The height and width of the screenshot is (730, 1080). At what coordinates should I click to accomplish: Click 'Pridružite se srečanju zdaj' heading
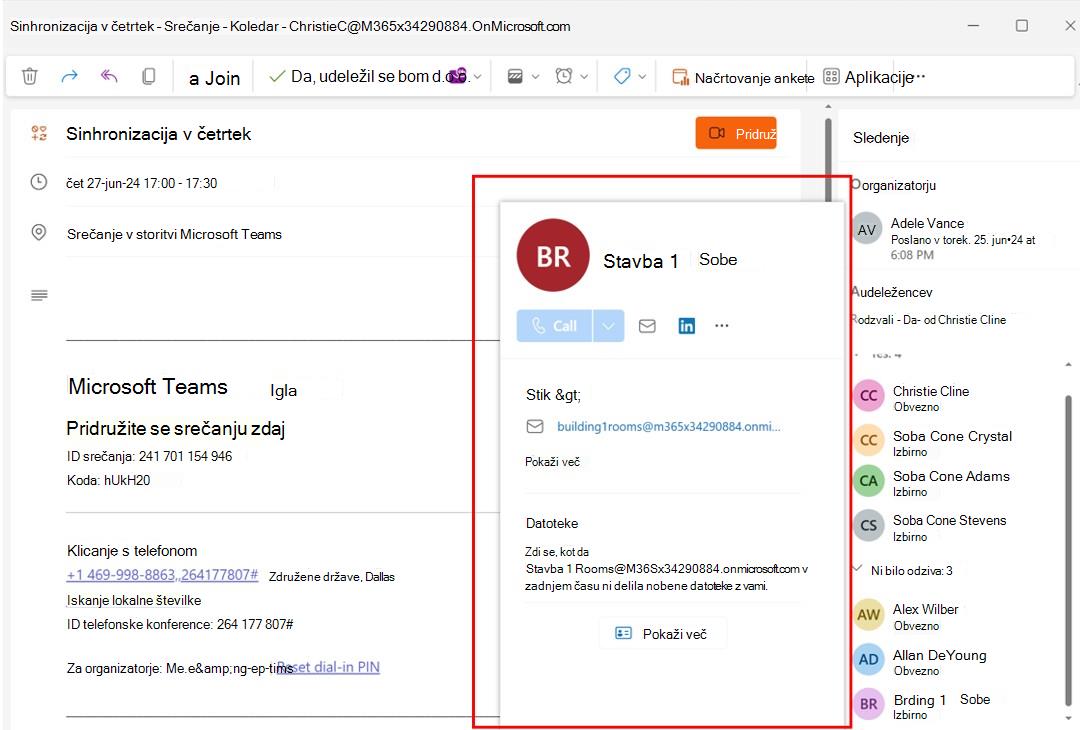[176, 428]
